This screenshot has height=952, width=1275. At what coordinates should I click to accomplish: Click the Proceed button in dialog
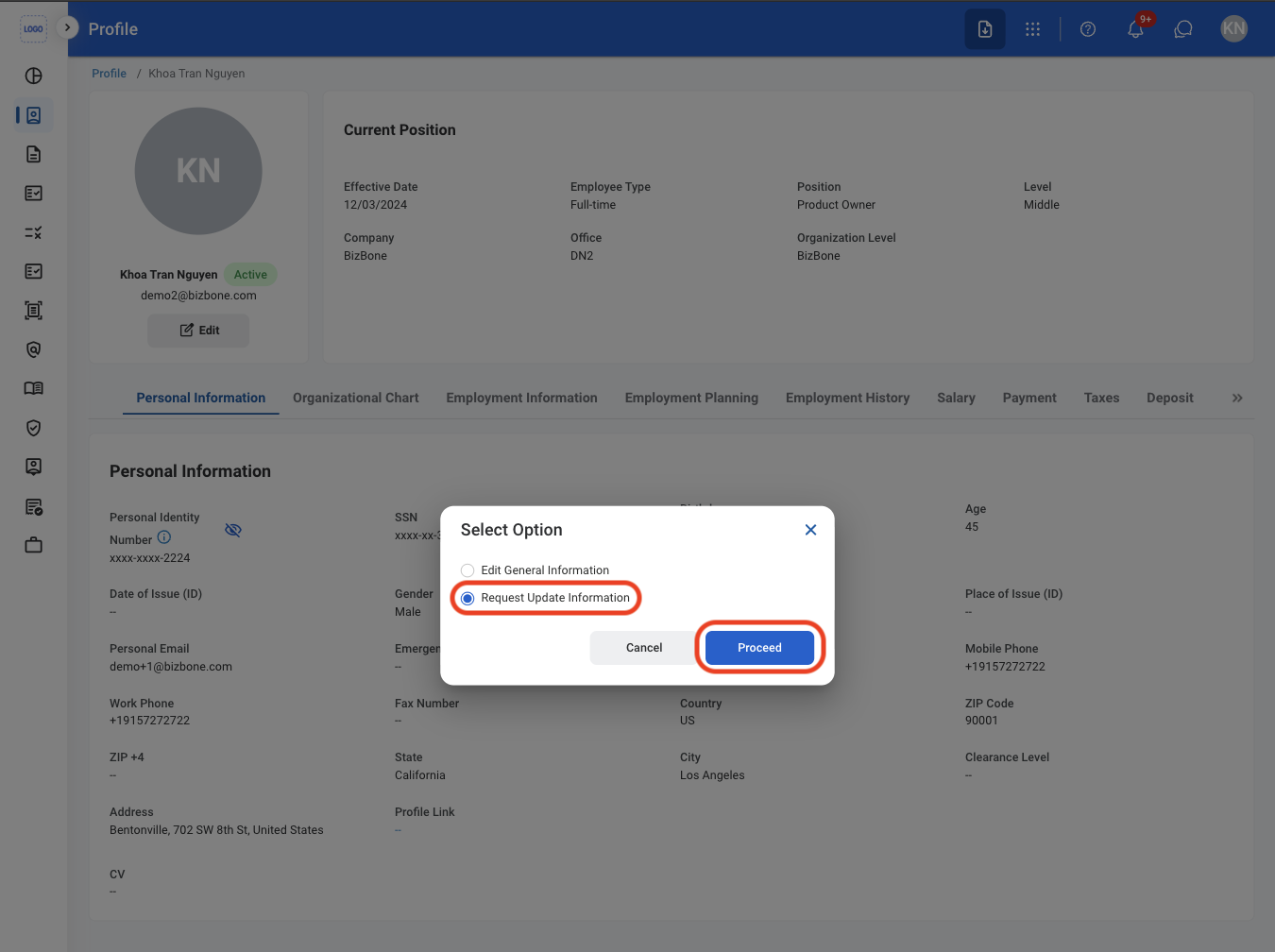pos(759,648)
